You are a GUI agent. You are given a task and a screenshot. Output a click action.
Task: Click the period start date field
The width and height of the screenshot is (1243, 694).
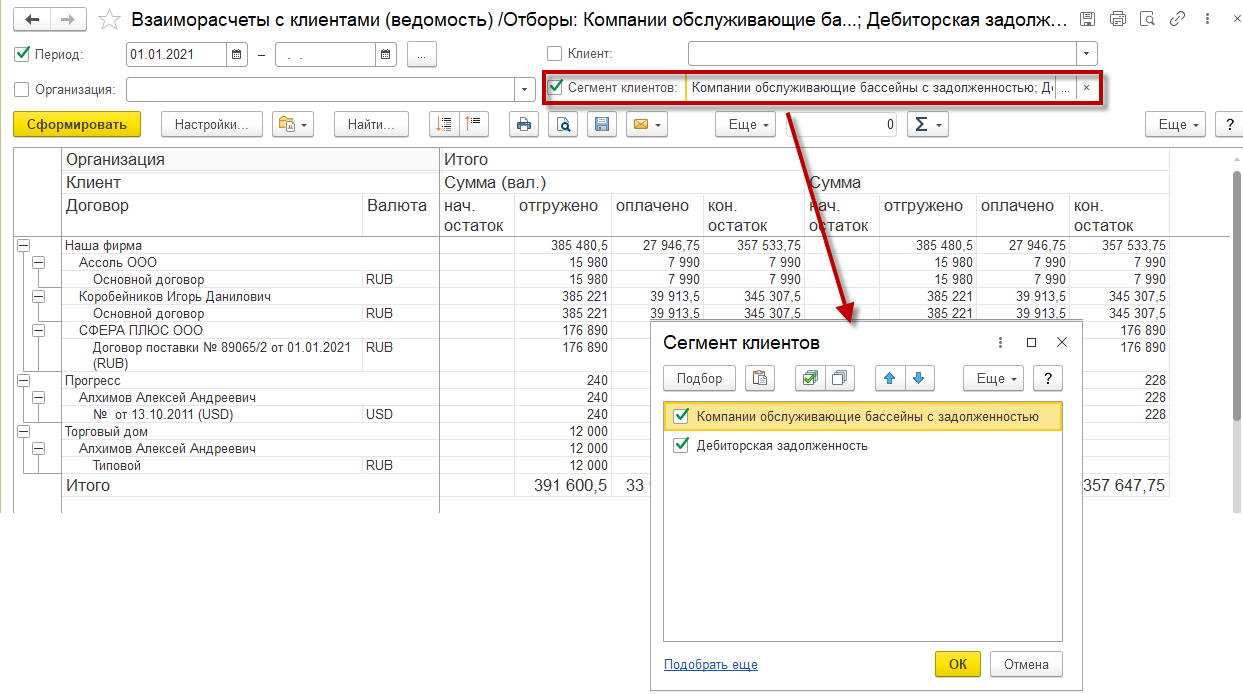(x=177, y=55)
